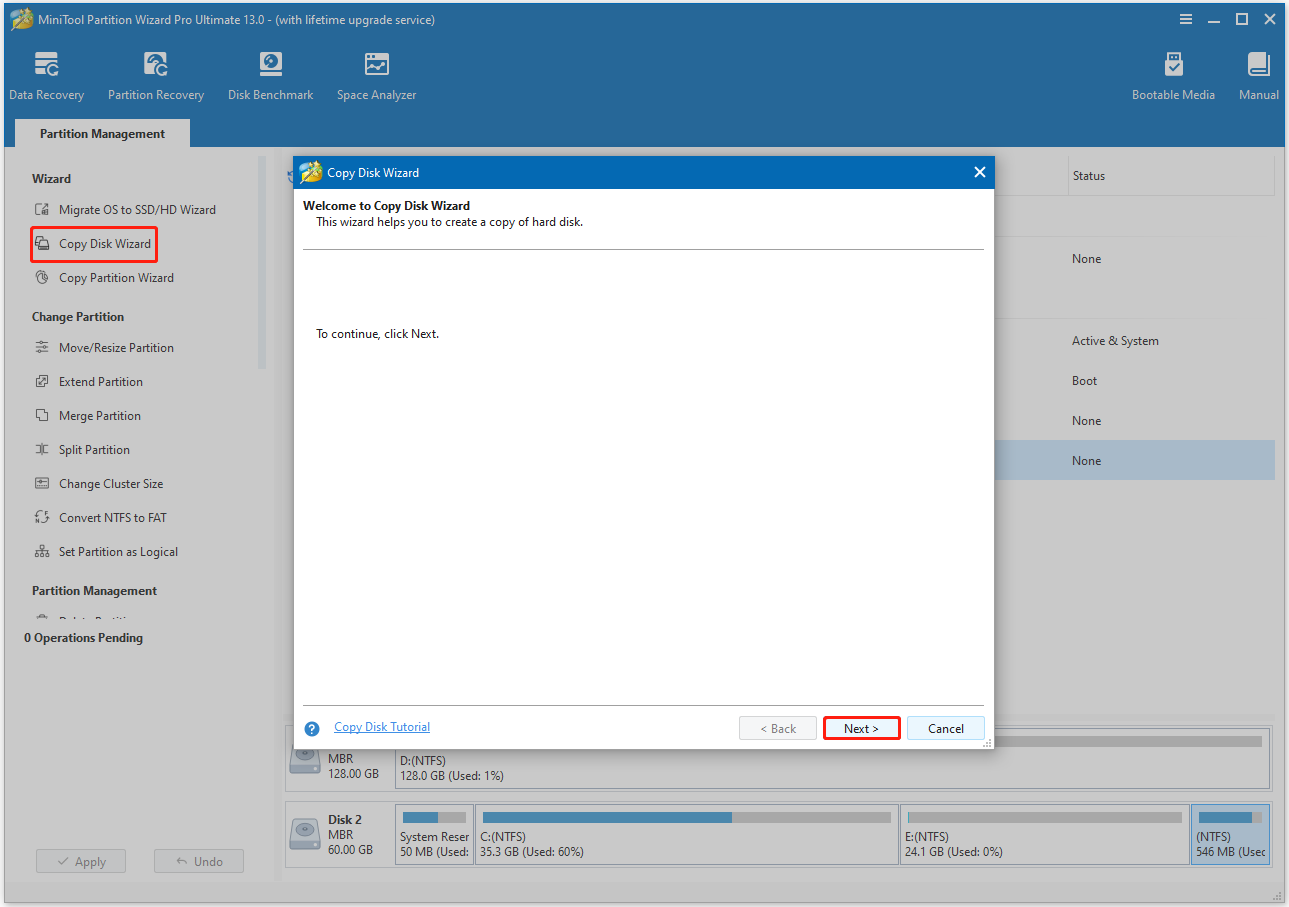The width and height of the screenshot is (1289, 907).
Task: Select Set Partition as Logical
Action: tap(117, 551)
